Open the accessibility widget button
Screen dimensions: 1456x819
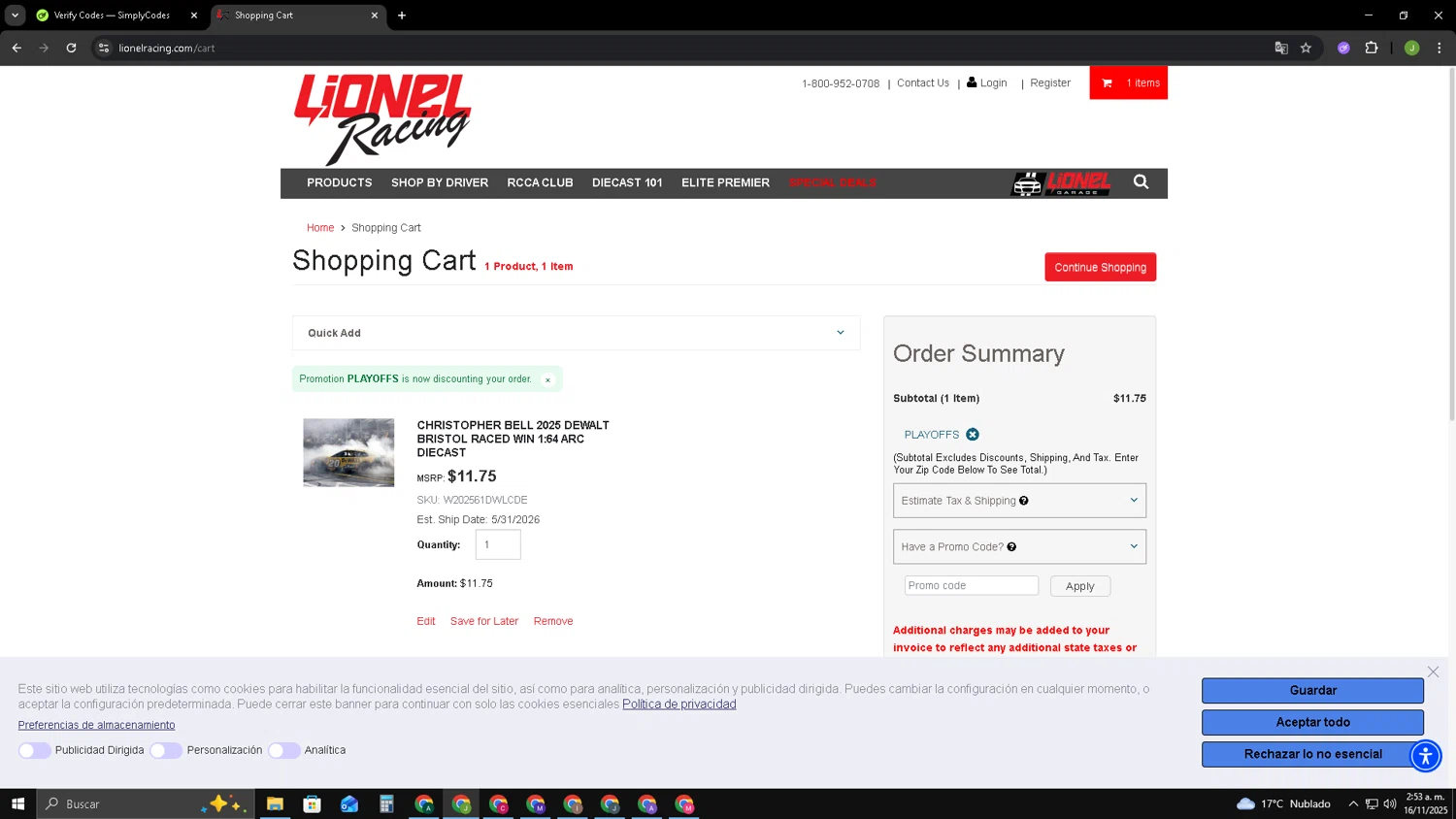click(1425, 756)
